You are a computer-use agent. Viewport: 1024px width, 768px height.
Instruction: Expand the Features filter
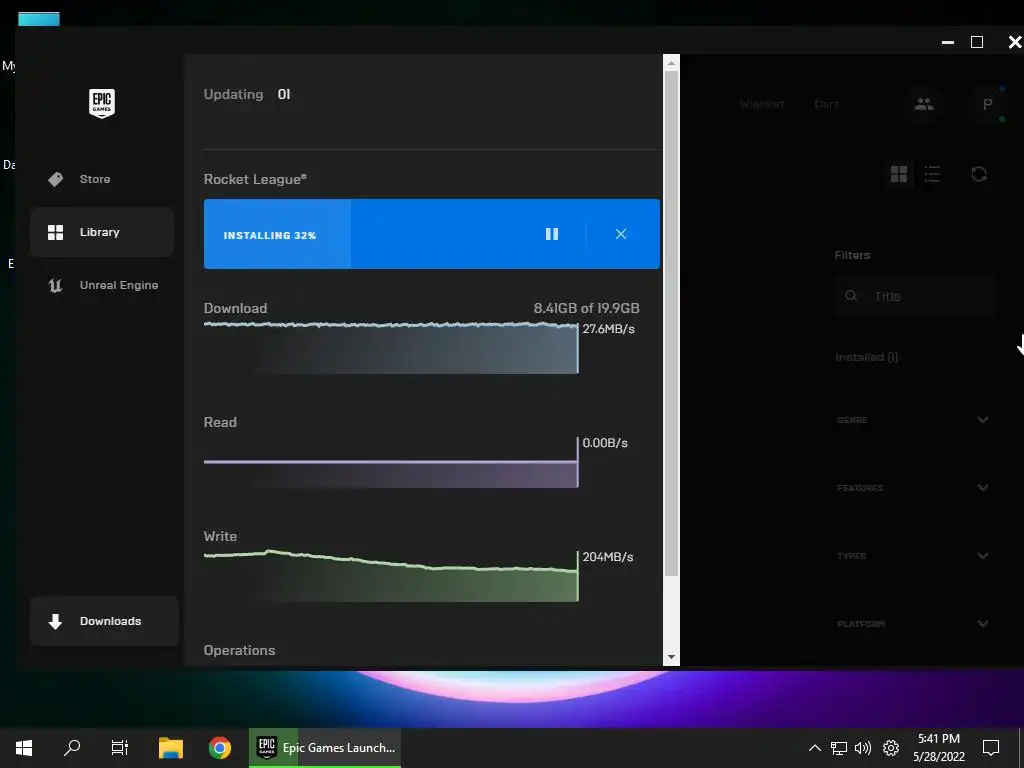coord(913,488)
